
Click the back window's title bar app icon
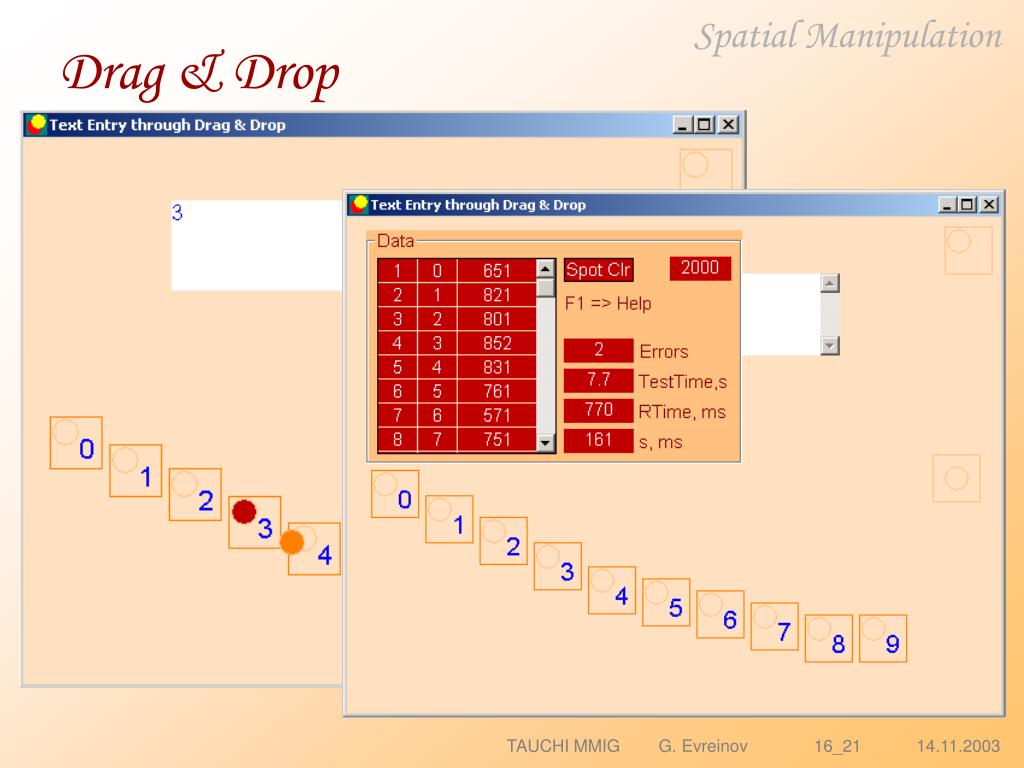37,124
